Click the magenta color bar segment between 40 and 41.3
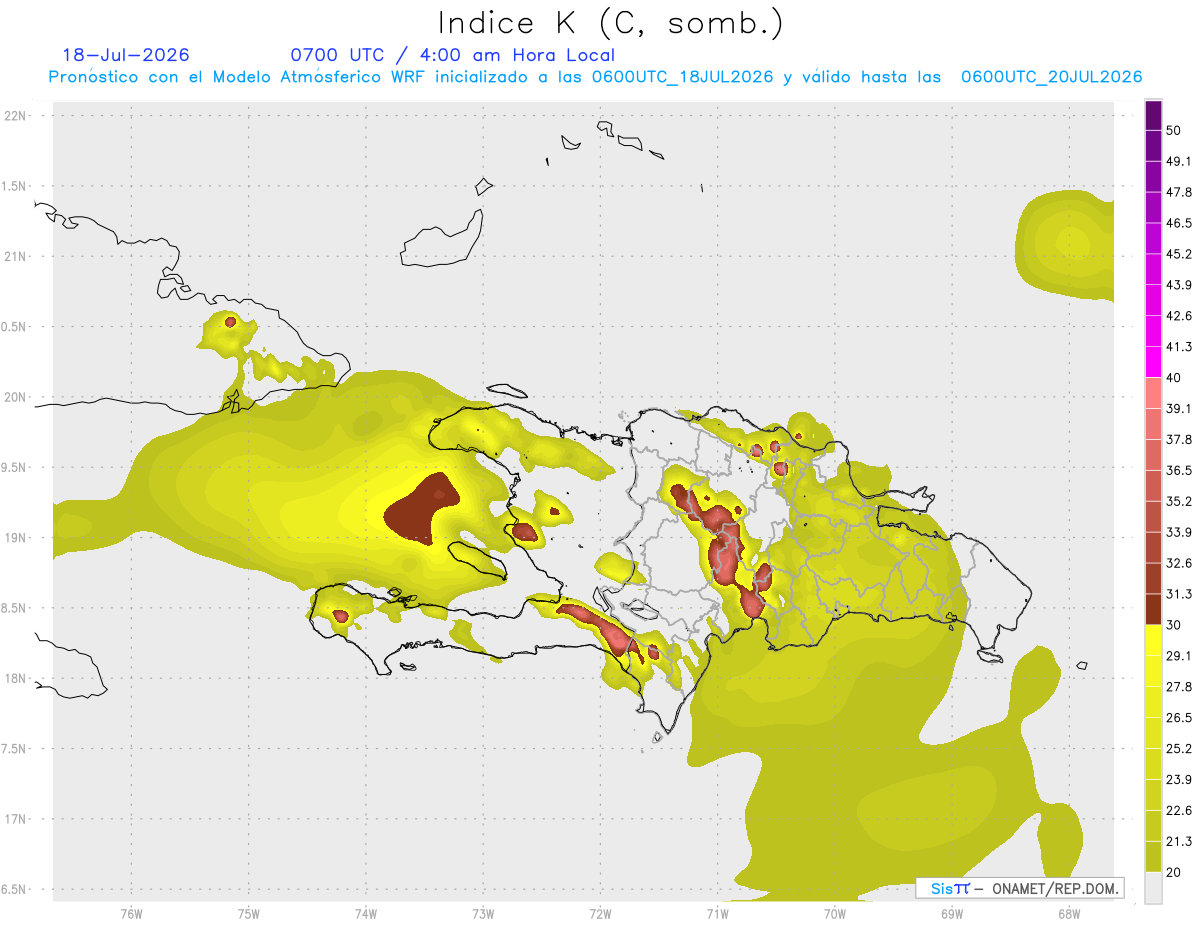The image size is (1200, 927). pyautogui.click(x=1154, y=362)
